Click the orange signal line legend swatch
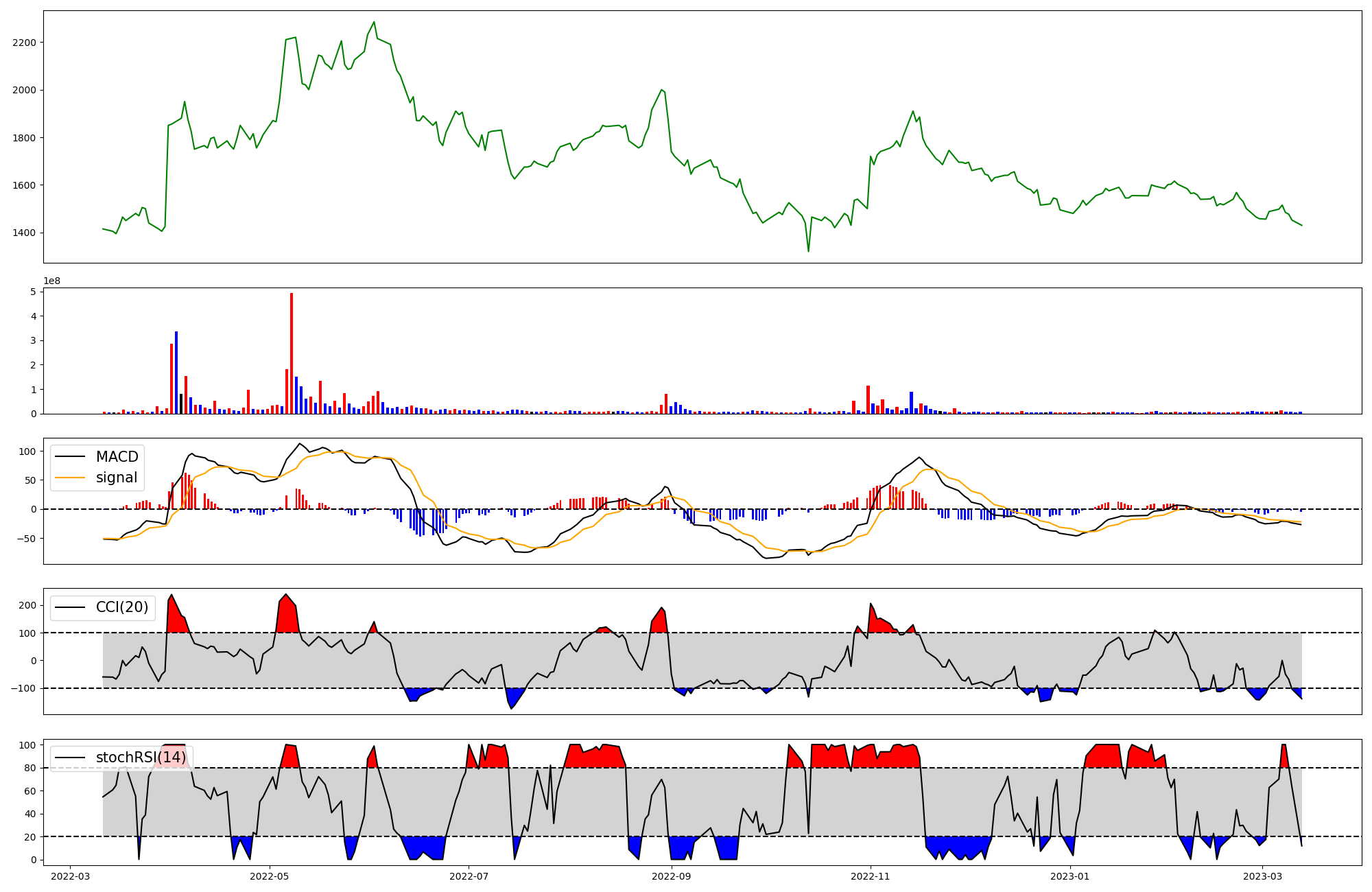This screenshot has width=1372, height=892. click(x=70, y=478)
